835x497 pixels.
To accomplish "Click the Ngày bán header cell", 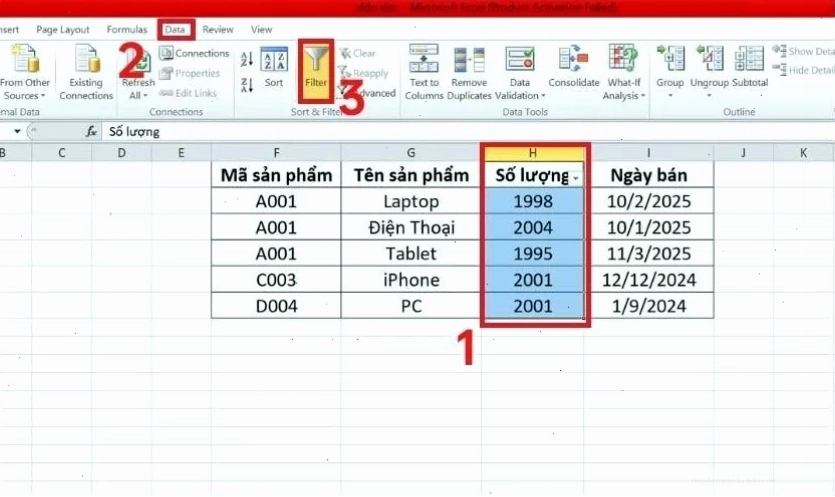I will point(648,175).
